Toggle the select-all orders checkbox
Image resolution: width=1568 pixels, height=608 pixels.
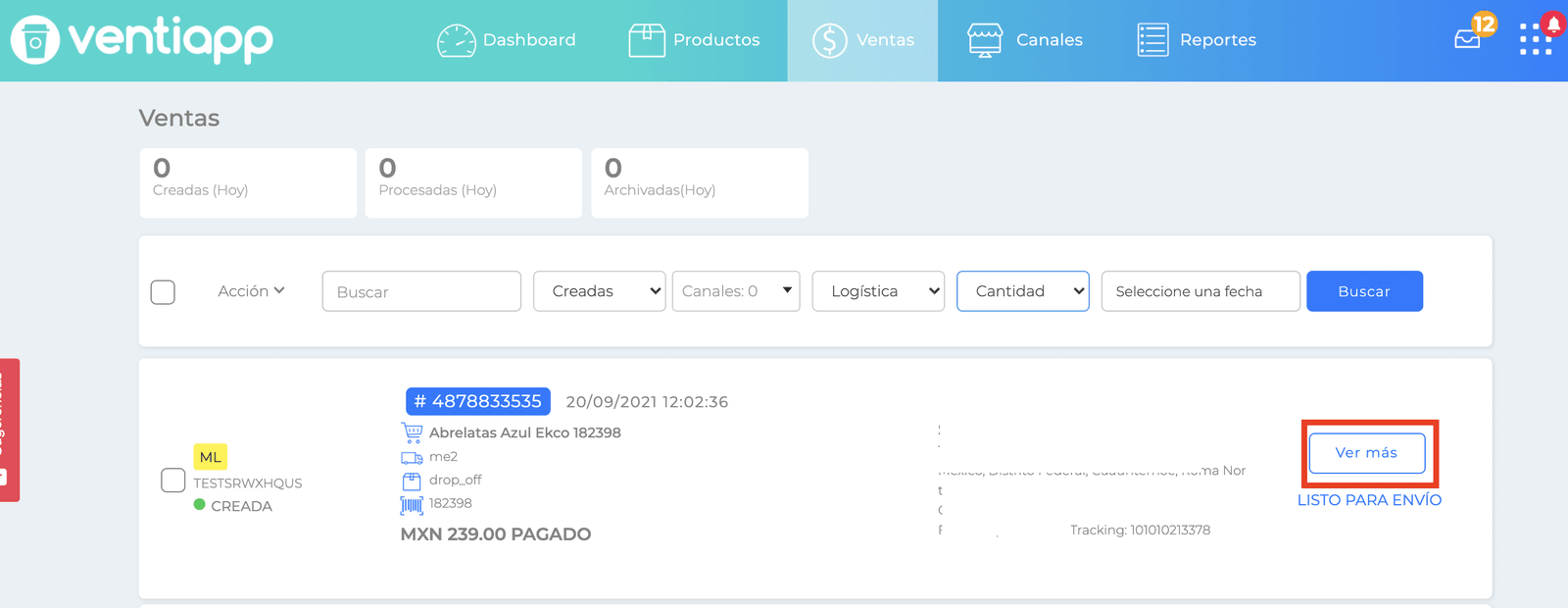coord(163,292)
